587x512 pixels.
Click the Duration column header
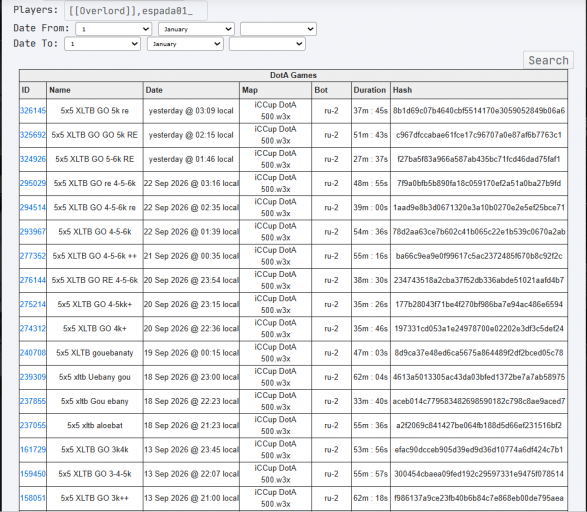(370, 90)
